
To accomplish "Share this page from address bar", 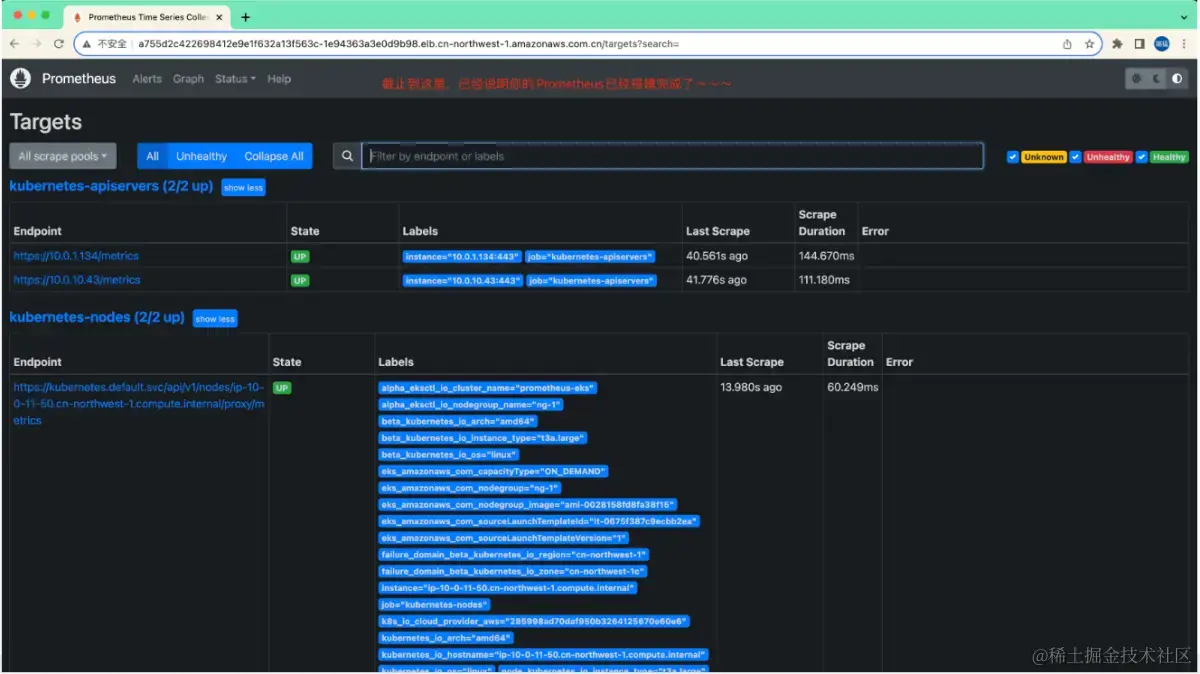I will 1067,44.
